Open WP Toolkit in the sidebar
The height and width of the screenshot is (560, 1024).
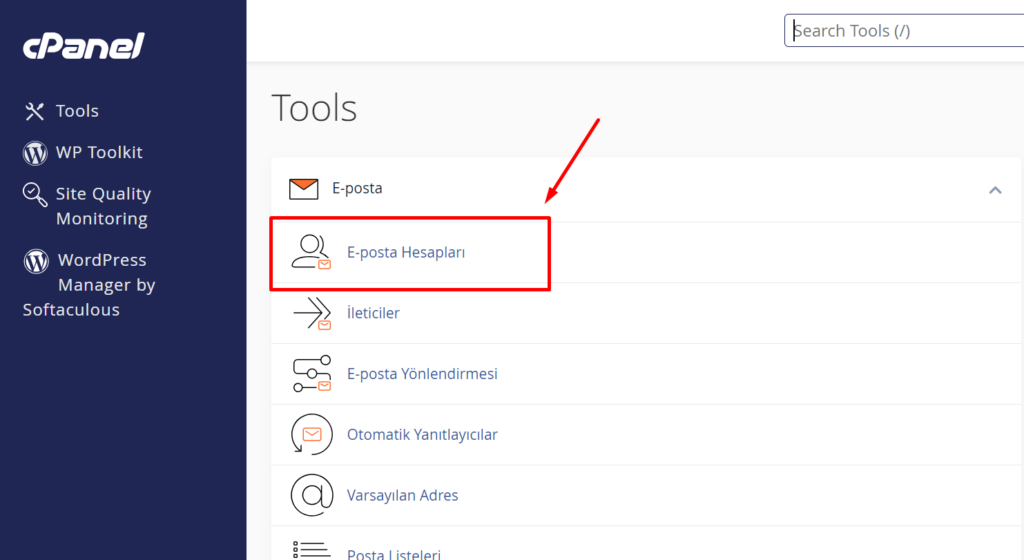tap(99, 152)
